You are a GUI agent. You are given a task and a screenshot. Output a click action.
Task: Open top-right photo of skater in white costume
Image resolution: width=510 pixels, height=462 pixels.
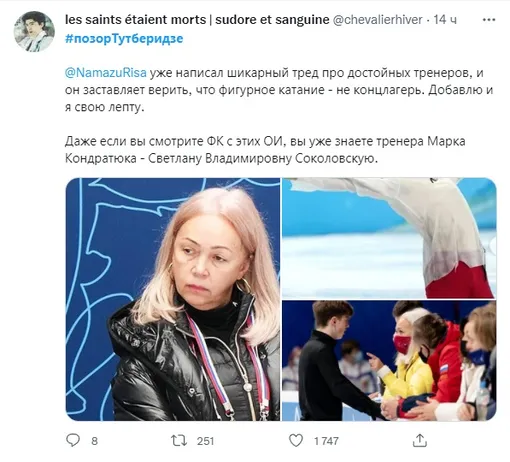(389, 238)
